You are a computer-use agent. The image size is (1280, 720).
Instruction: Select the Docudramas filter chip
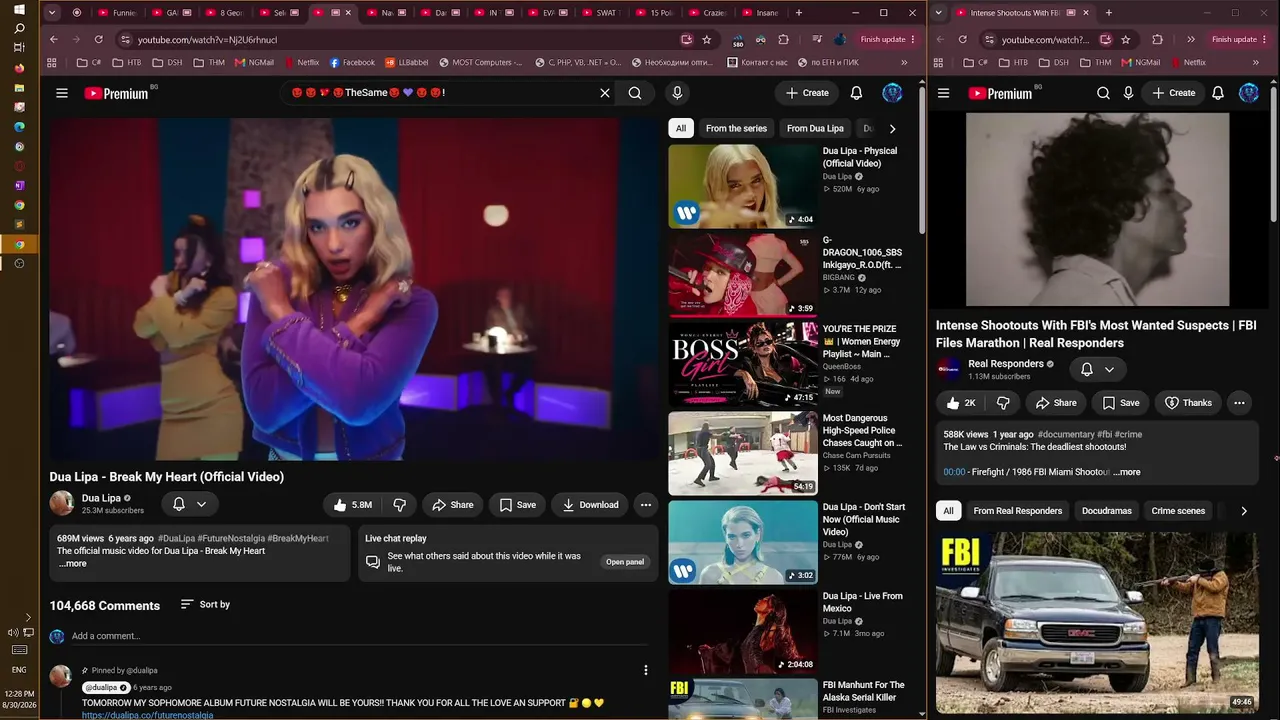point(1107,511)
